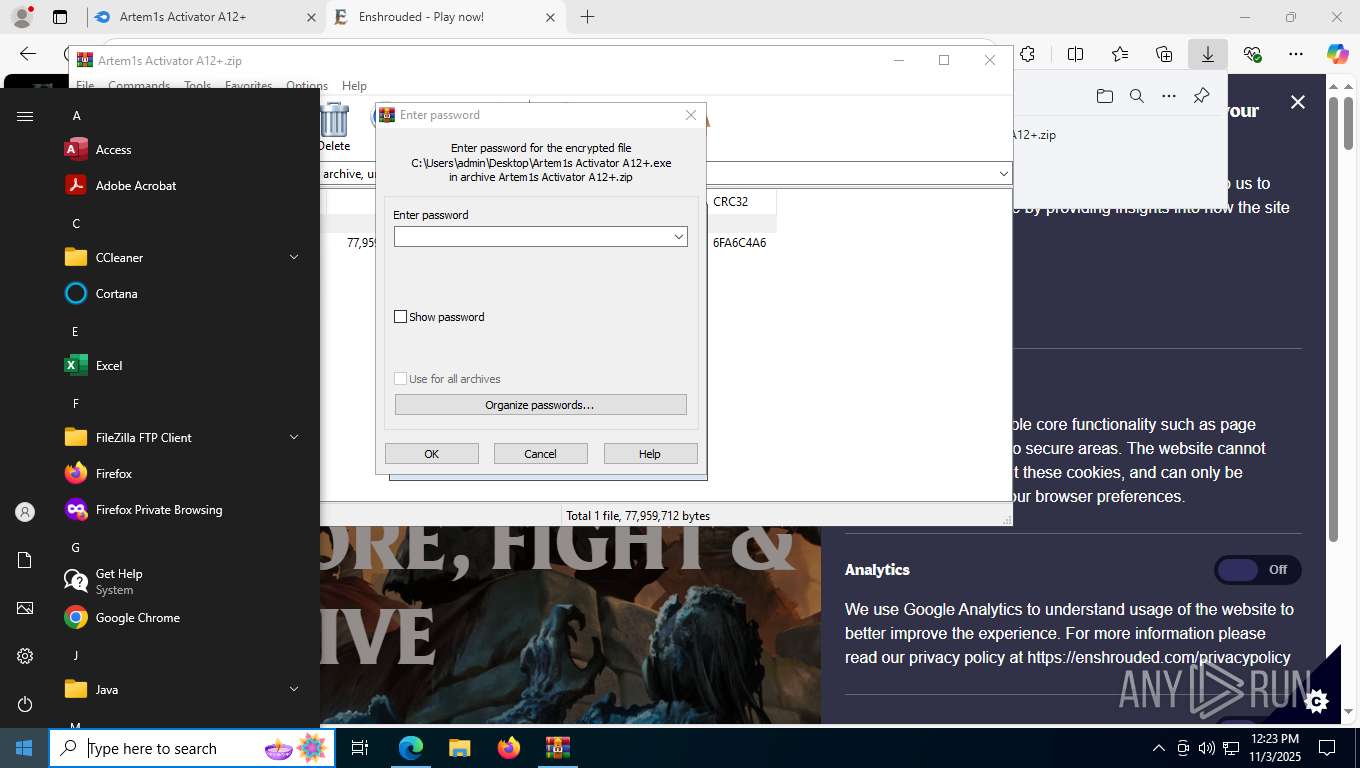
Task: Select the CRC32 column header
Action: 740,202
